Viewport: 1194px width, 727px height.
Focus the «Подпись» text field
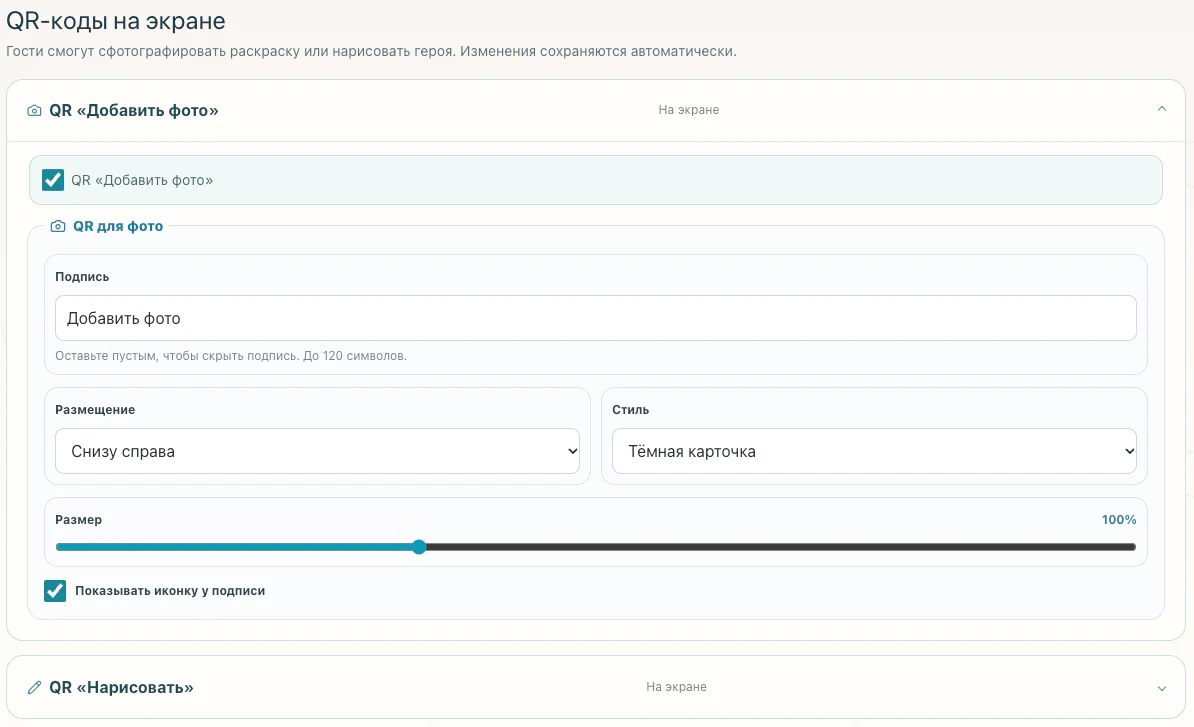[595, 318]
